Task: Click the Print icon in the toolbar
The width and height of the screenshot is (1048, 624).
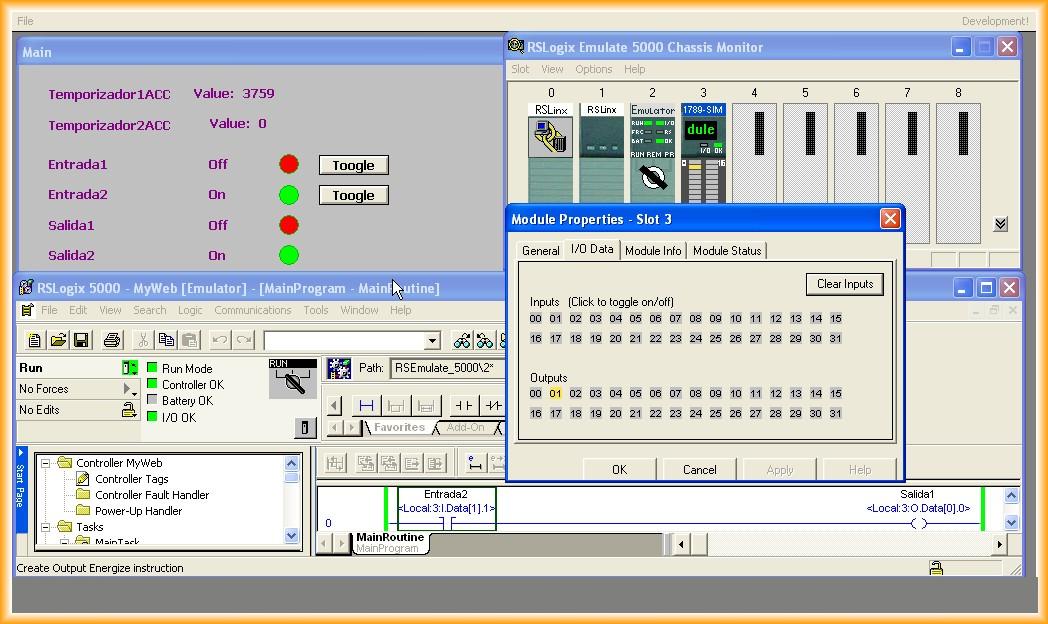Action: tap(112, 340)
